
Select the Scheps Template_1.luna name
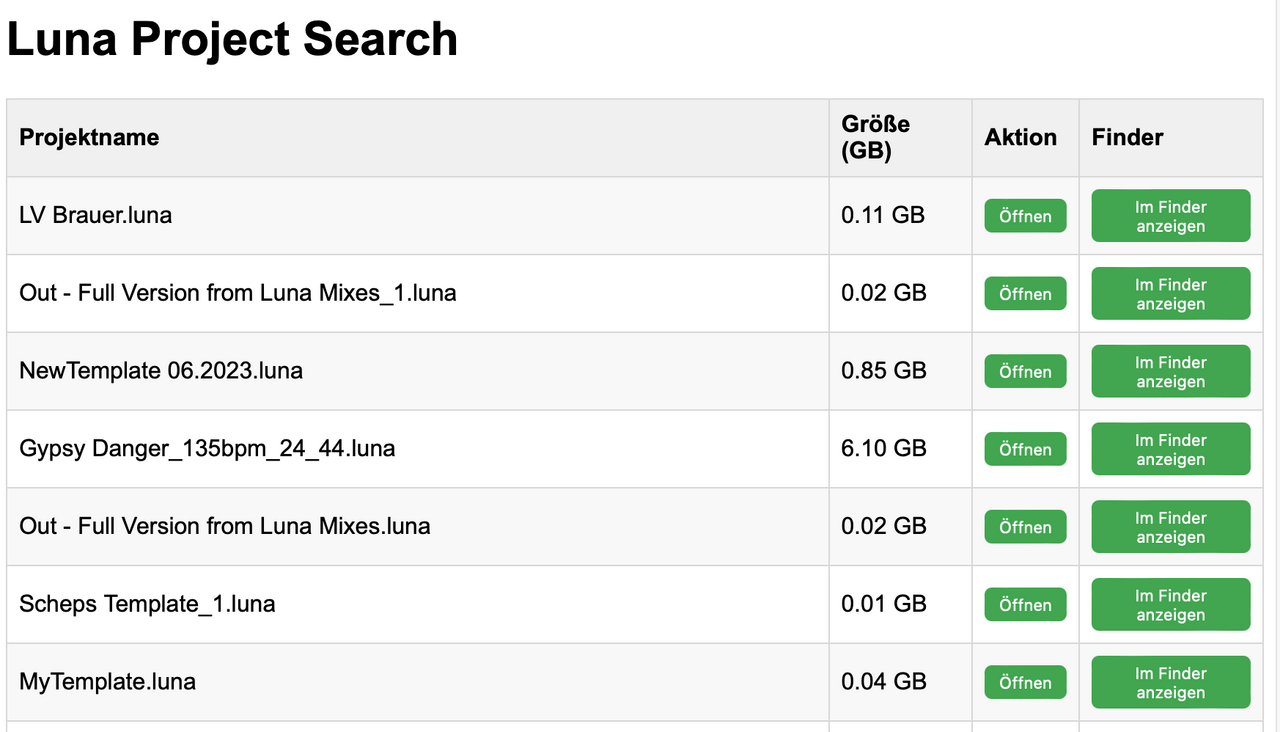tap(147, 604)
